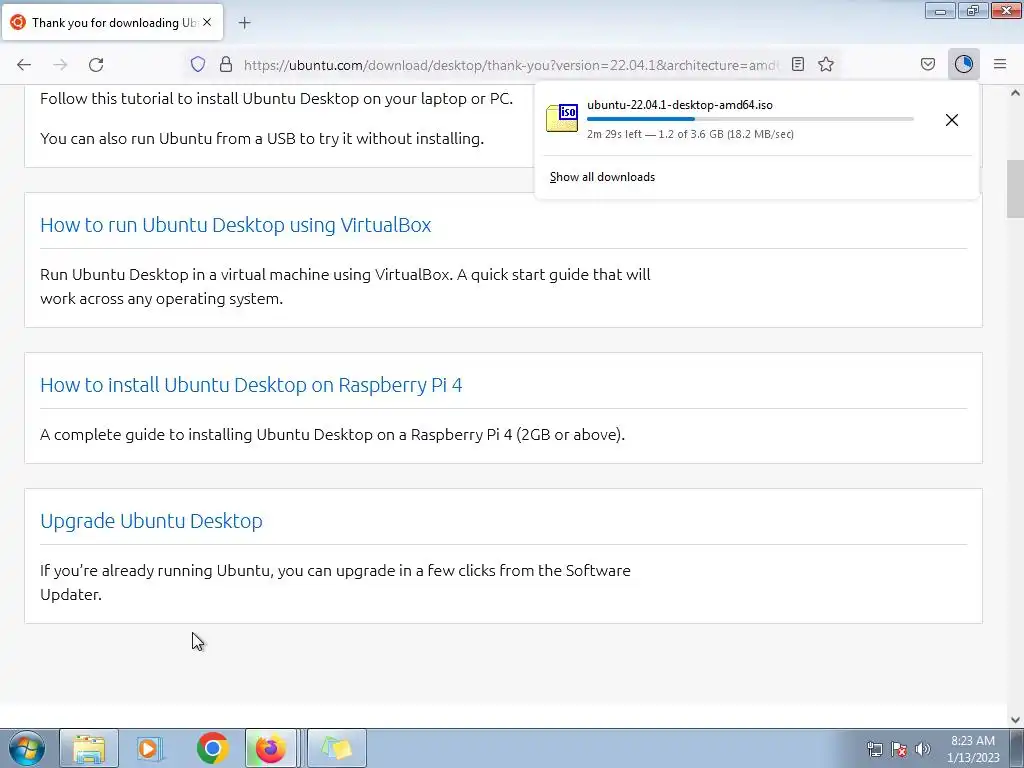This screenshot has width=1024, height=768.
Task: Switch to Firefox taskbar button
Action: (270, 748)
